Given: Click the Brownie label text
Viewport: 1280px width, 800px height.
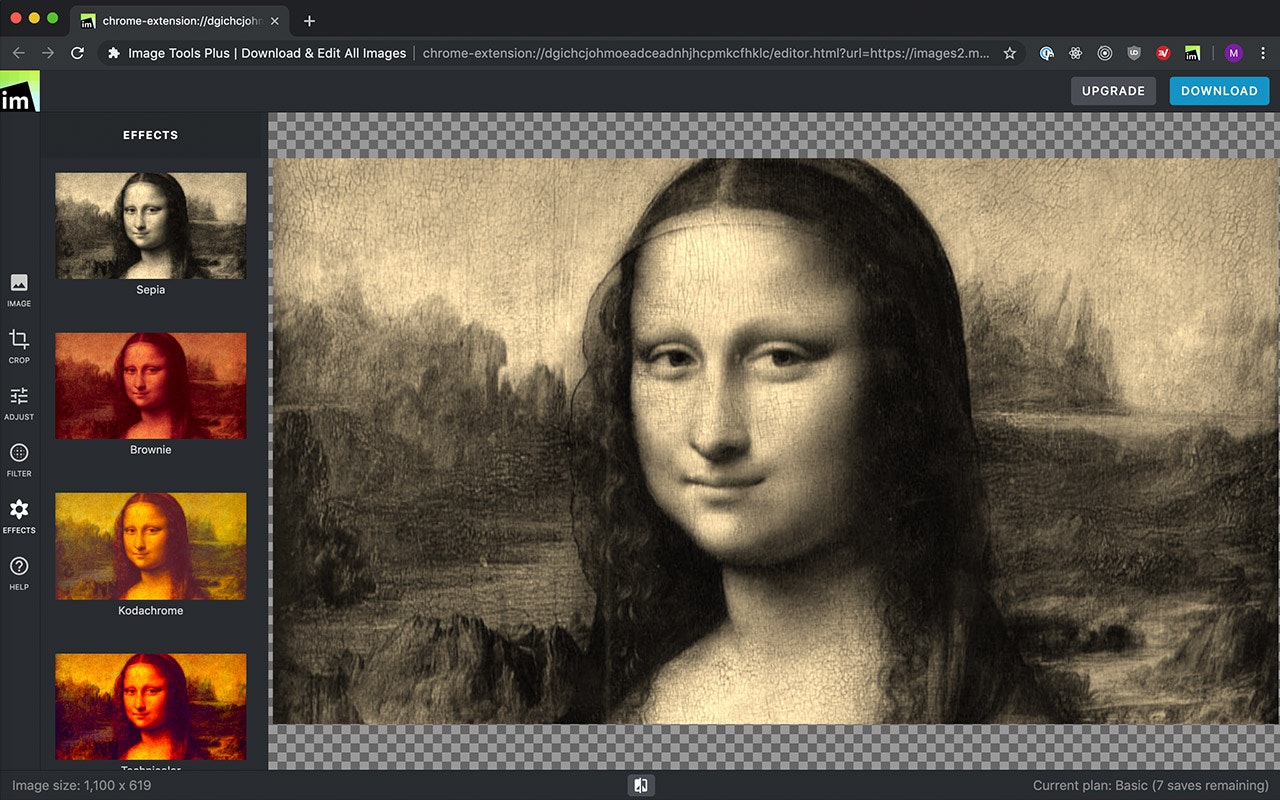Looking at the screenshot, I should (x=150, y=450).
